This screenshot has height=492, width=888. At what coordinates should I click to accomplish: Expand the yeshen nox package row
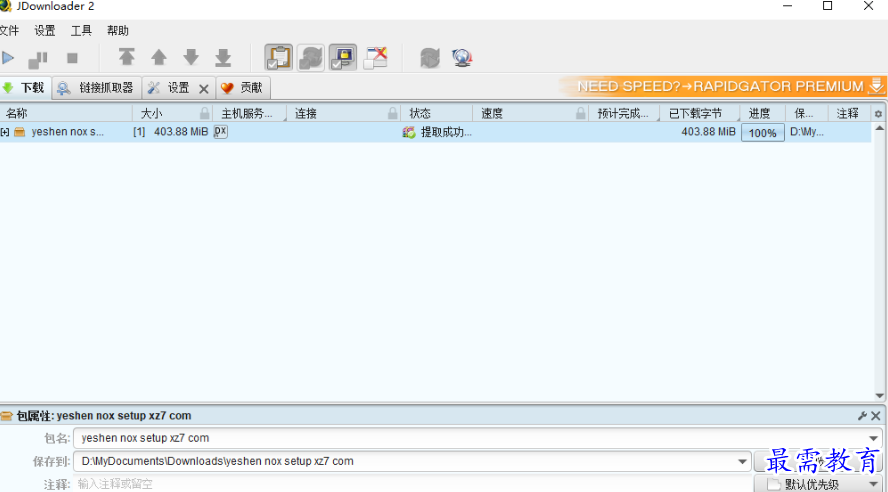pyautogui.click(x=5, y=132)
